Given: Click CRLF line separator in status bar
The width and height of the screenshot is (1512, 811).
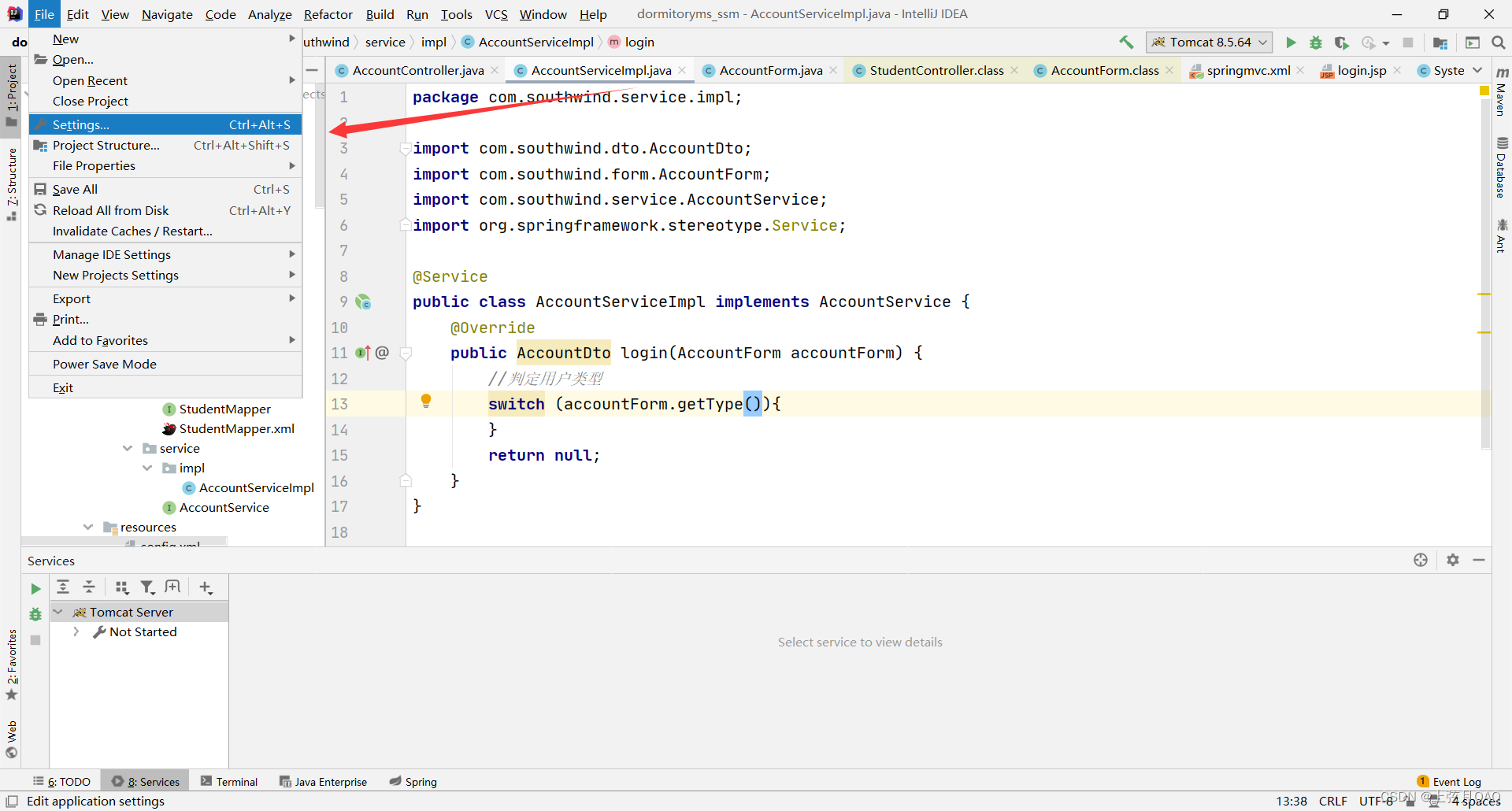Looking at the screenshot, I should coord(1332,801).
